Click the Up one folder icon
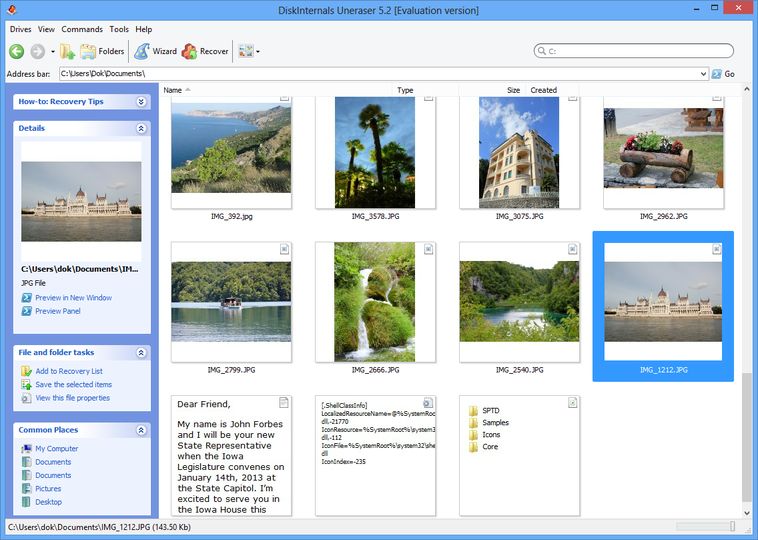Image resolution: width=758 pixels, height=540 pixels. coord(67,51)
